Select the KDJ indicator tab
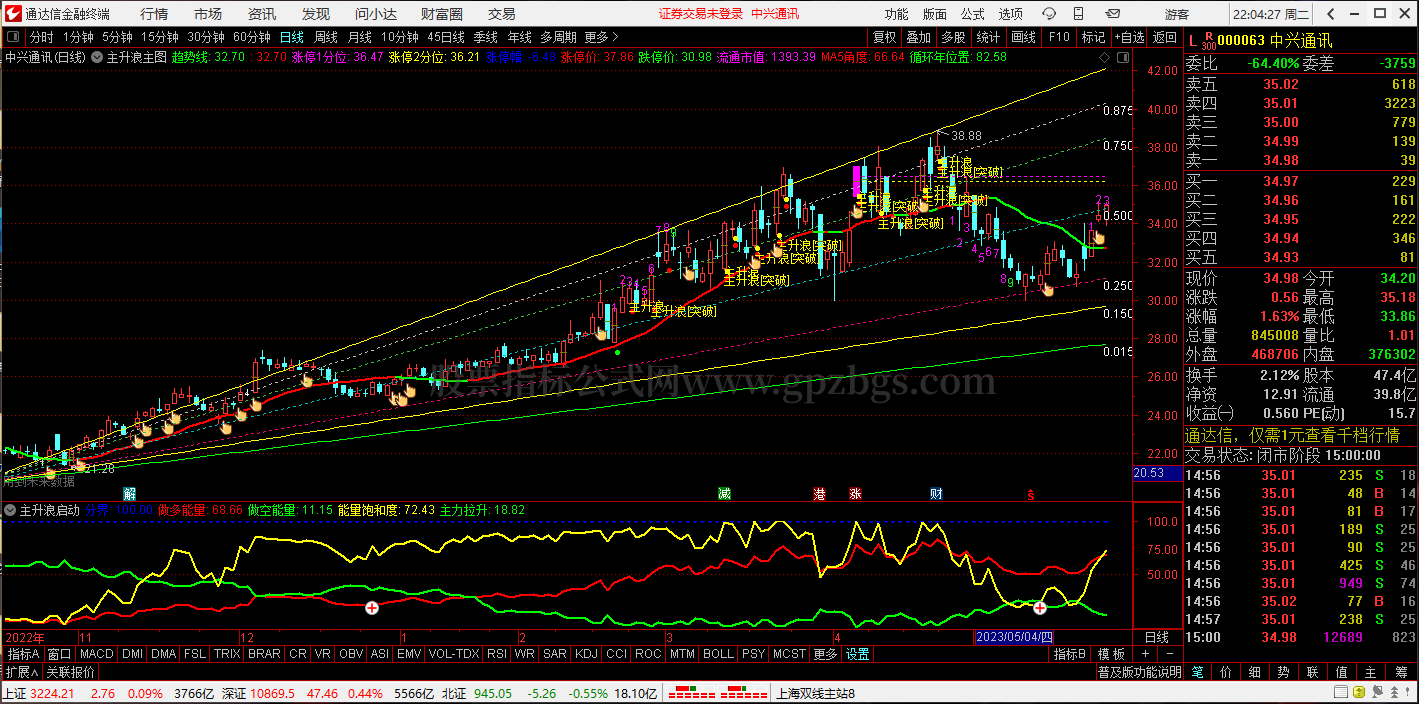 click(x=587, y=654)
